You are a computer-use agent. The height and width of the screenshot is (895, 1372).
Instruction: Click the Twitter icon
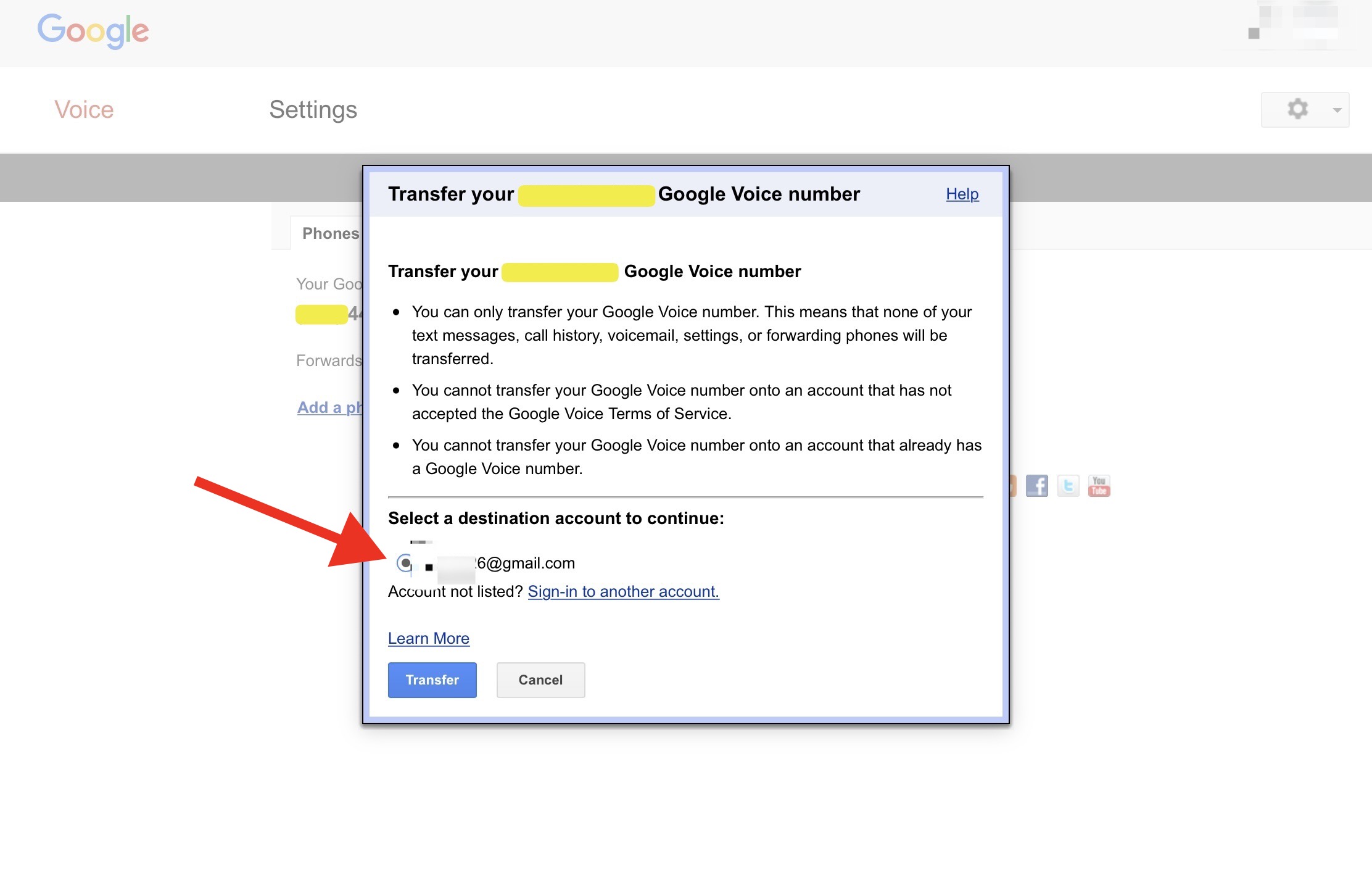[x=1068, y=486]
